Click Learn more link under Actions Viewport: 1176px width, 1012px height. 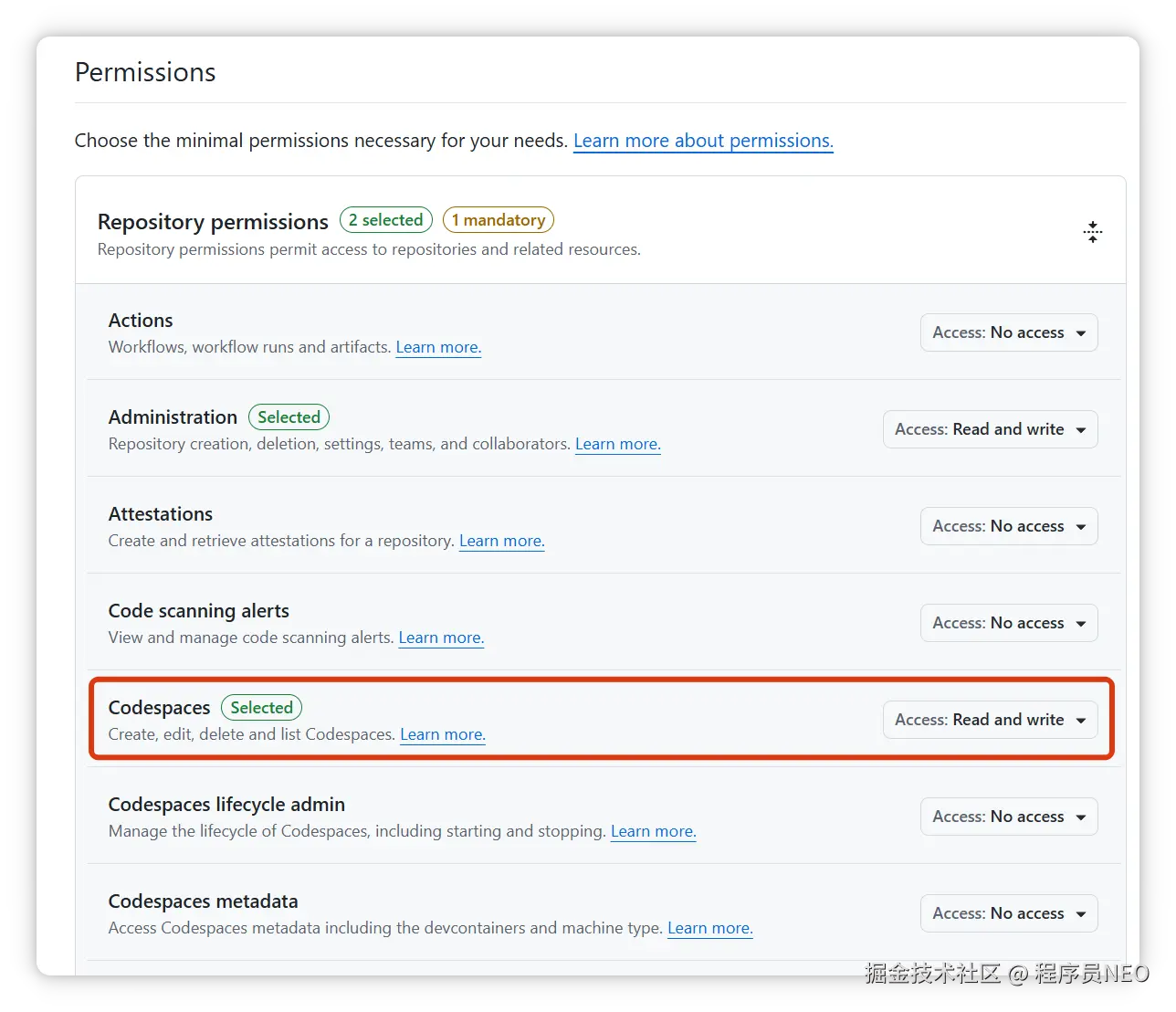click(x=438, y=347)
